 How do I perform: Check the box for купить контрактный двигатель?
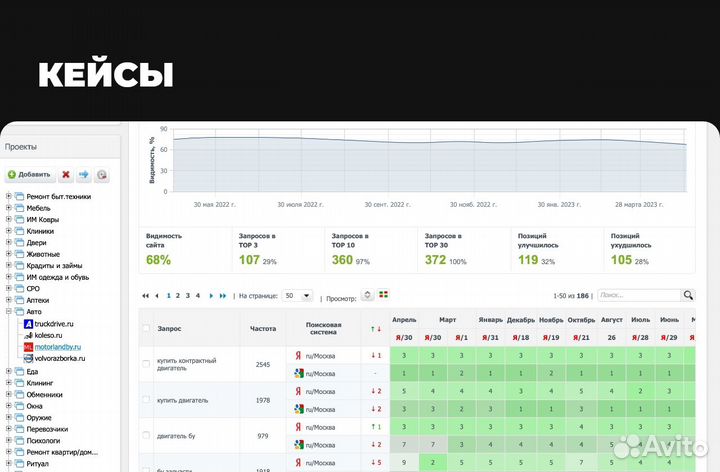click(x=146, y=363)
